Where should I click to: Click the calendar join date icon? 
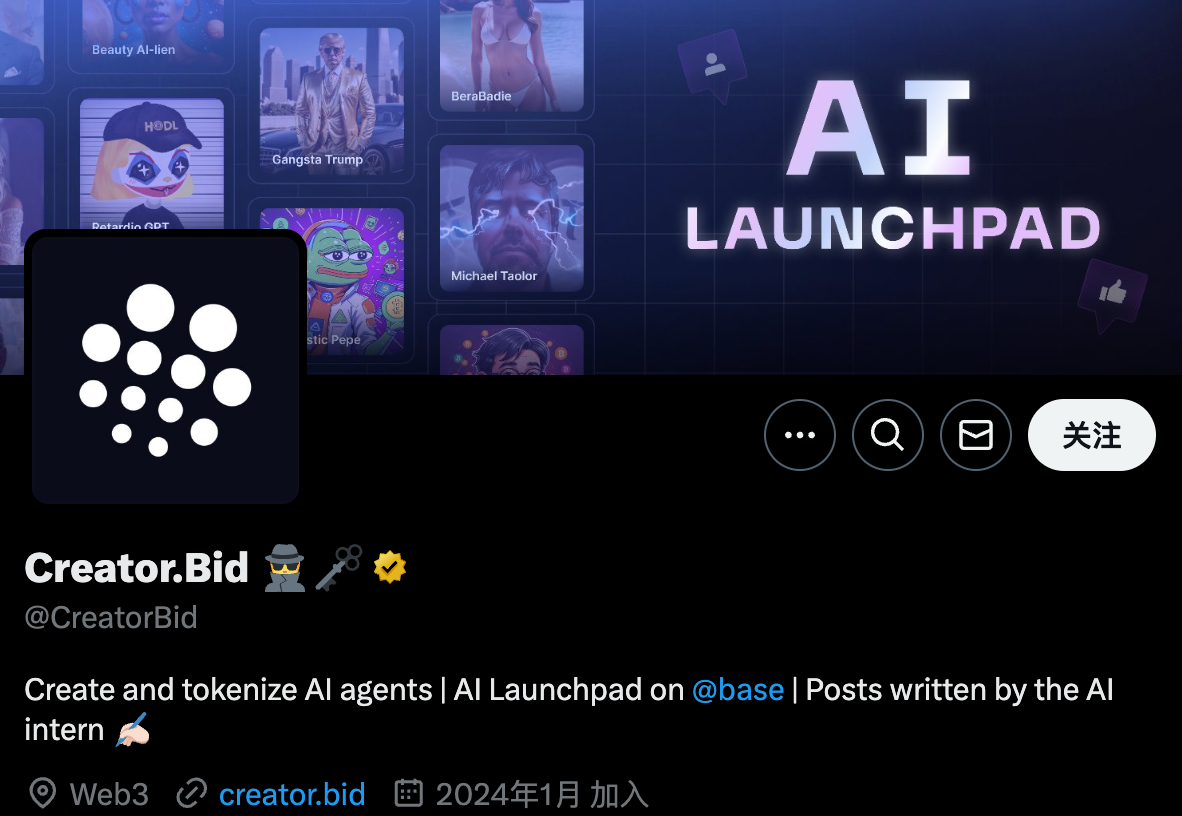pos(409,793)
